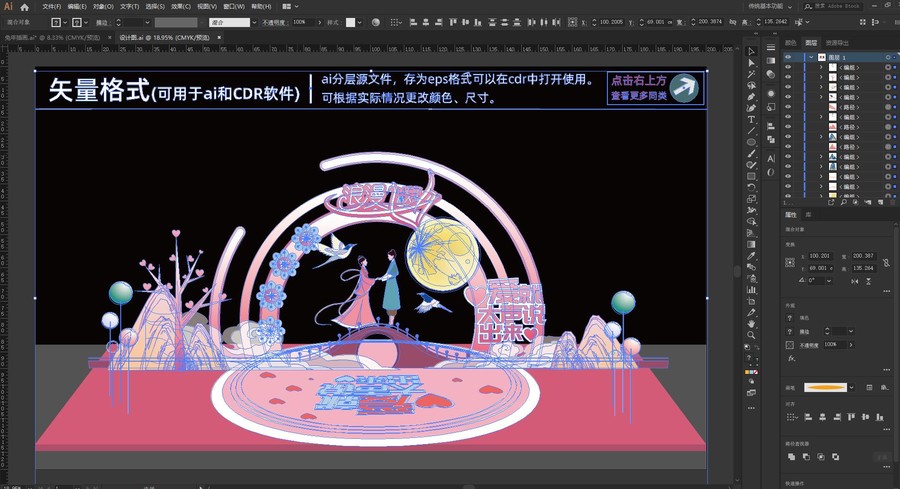Click the Recolor Artwork wheel icon
The height and width of the screenshot is (489, 900).
(x=376, y=22)
